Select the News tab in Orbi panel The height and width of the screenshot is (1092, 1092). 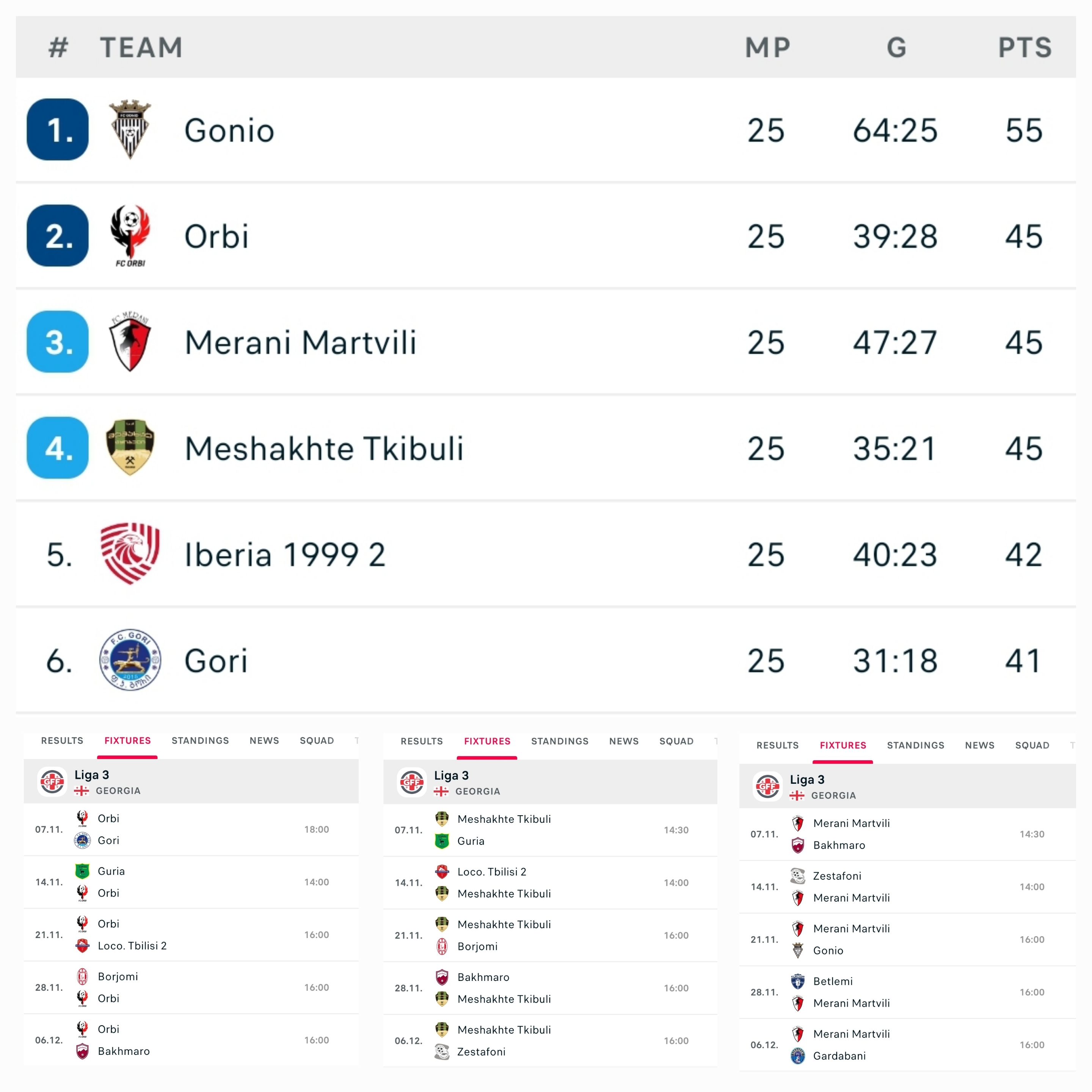click(264, 741)
